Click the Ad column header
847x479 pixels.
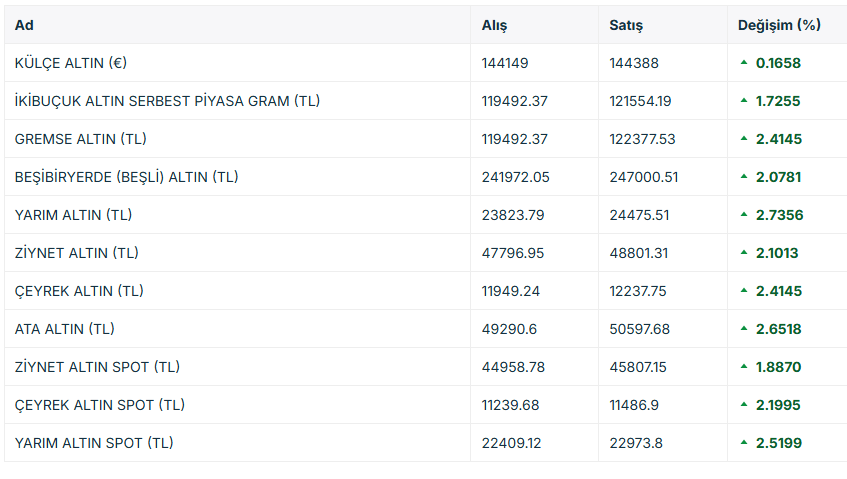tap(24, 25)
